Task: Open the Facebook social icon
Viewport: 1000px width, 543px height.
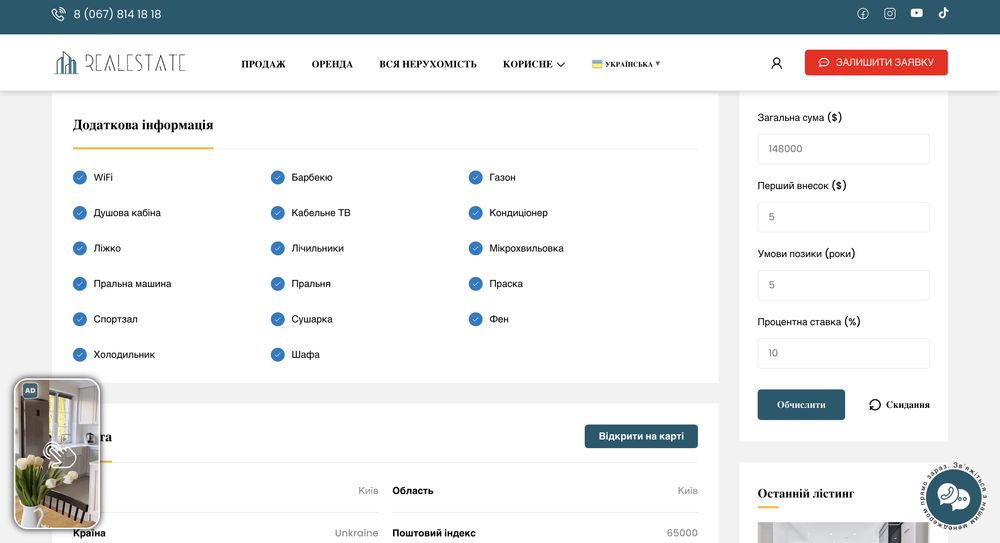Action: click(x=863, y=14)
